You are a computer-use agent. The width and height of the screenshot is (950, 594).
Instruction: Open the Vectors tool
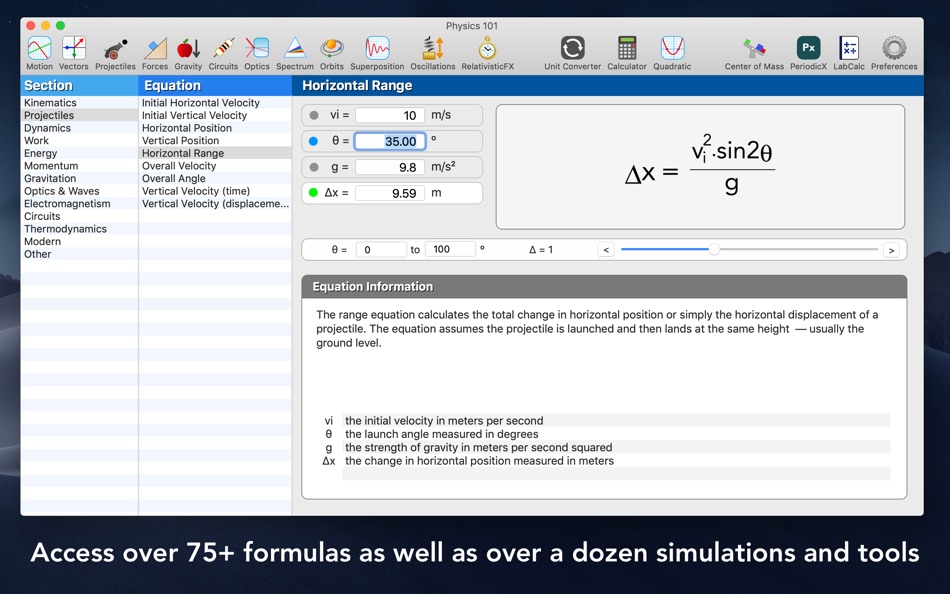(x=73, y=53)
